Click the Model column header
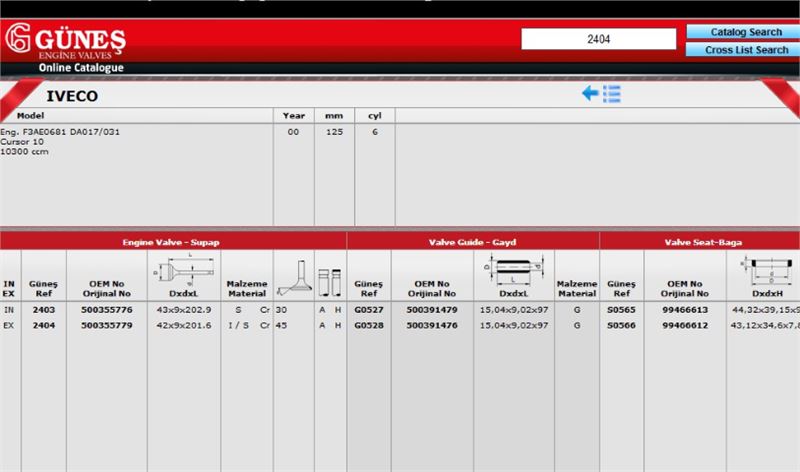 (30, 116)
